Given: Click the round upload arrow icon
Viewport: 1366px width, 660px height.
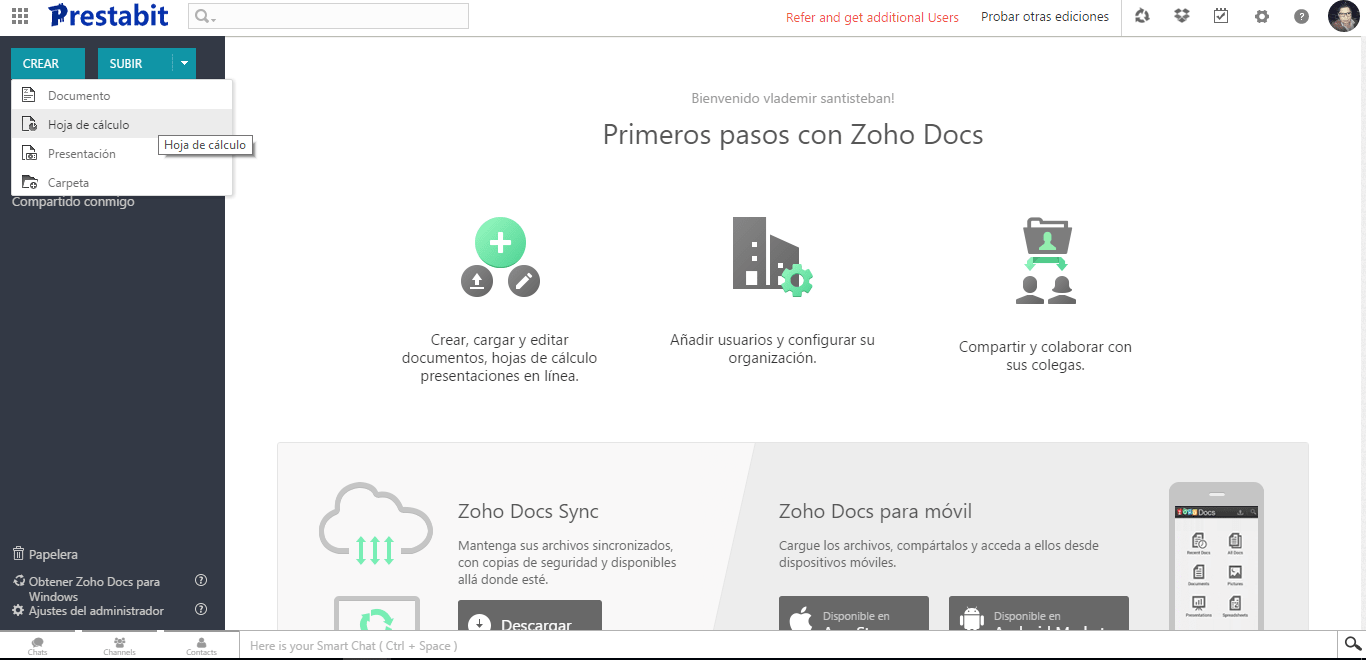Looking at the screenshot, I should [x=477, y=281].
